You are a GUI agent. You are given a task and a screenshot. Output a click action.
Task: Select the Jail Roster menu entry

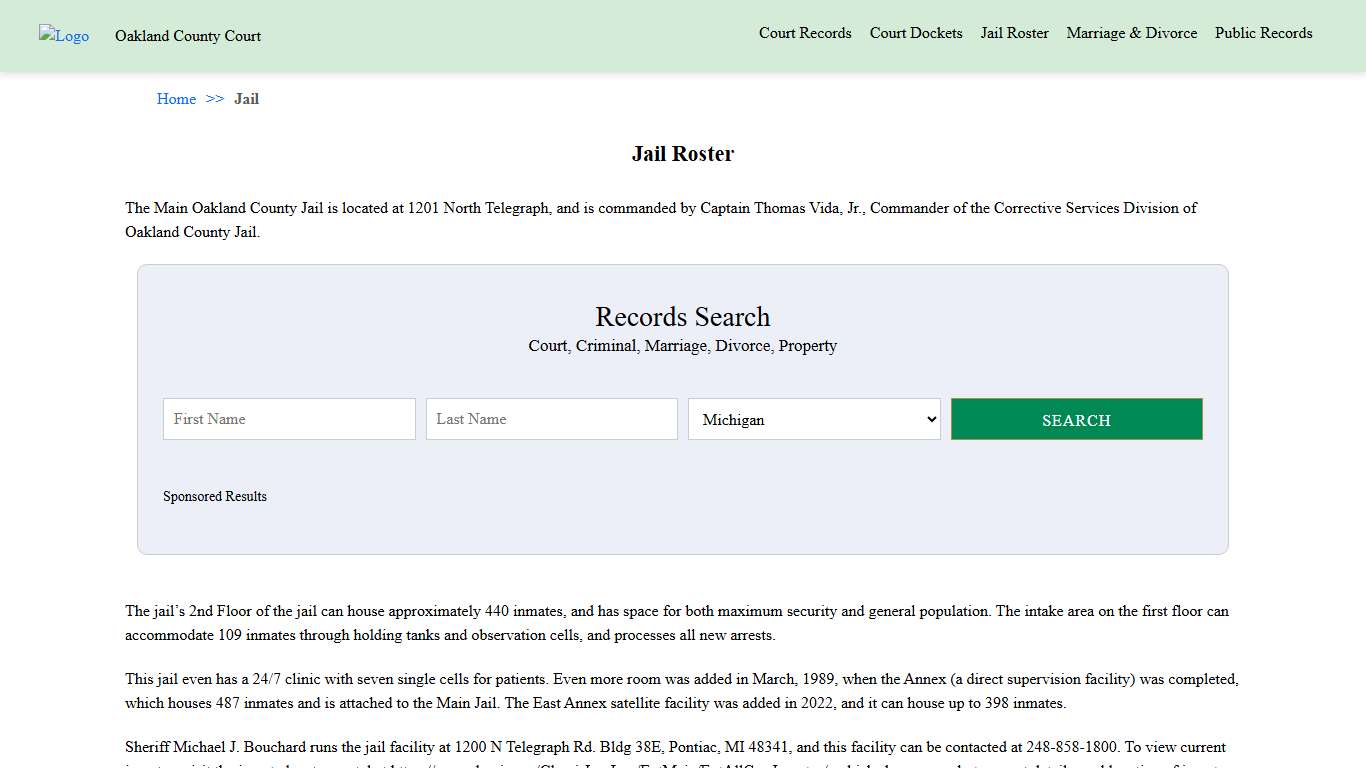click(1014, 33)
